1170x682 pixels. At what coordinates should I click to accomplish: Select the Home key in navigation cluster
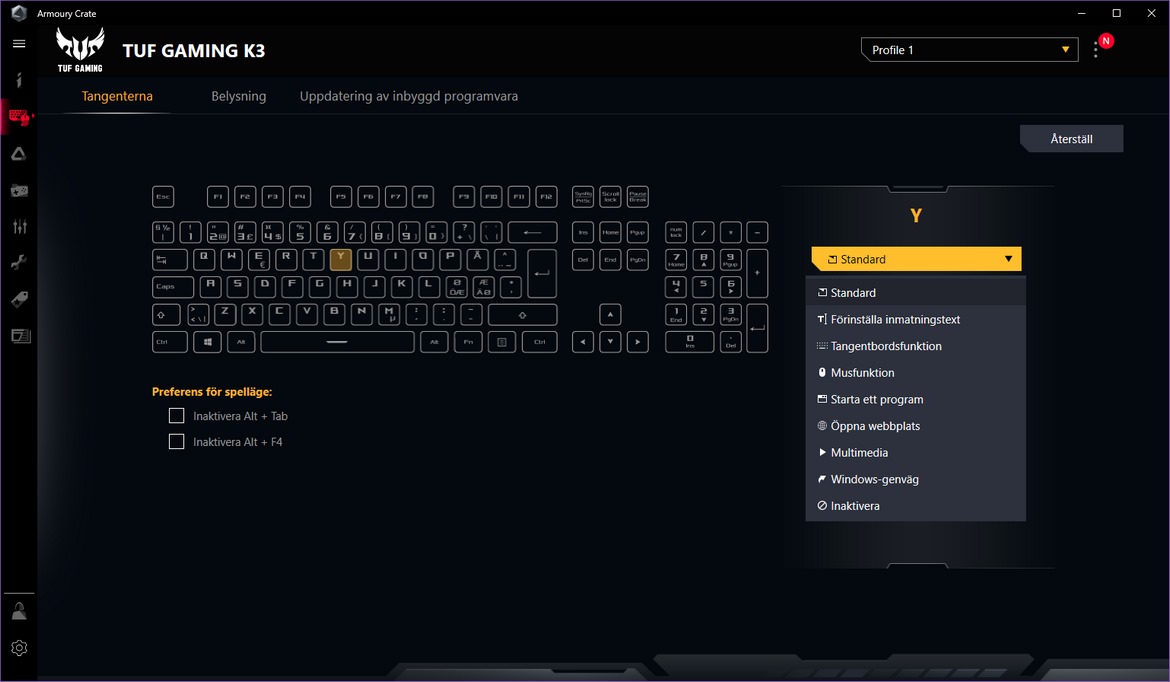click(610, 232)
